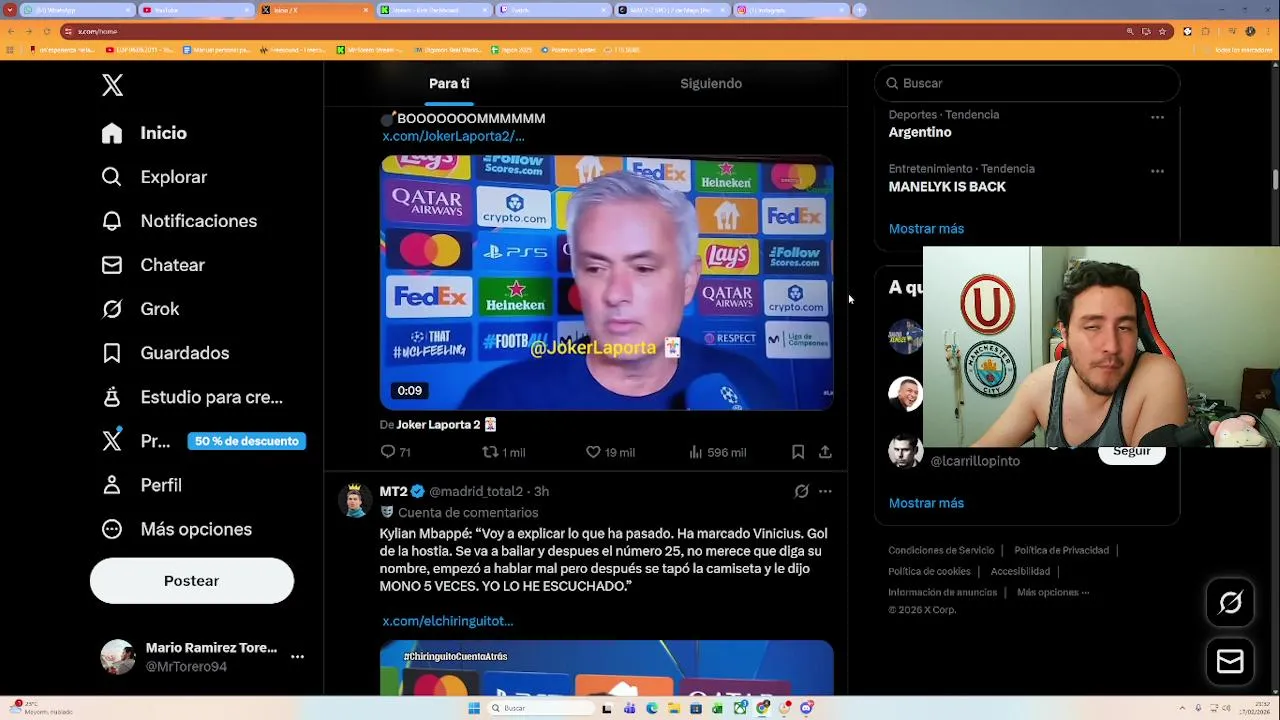Like the post with 19 mil likes

pos(610,452)
